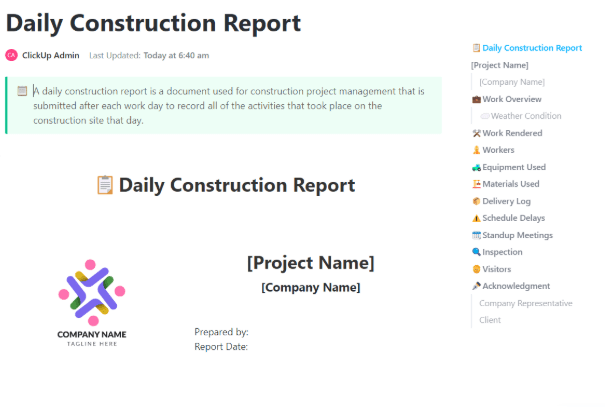Click the pen icon next to Acknowledgment

476,286
